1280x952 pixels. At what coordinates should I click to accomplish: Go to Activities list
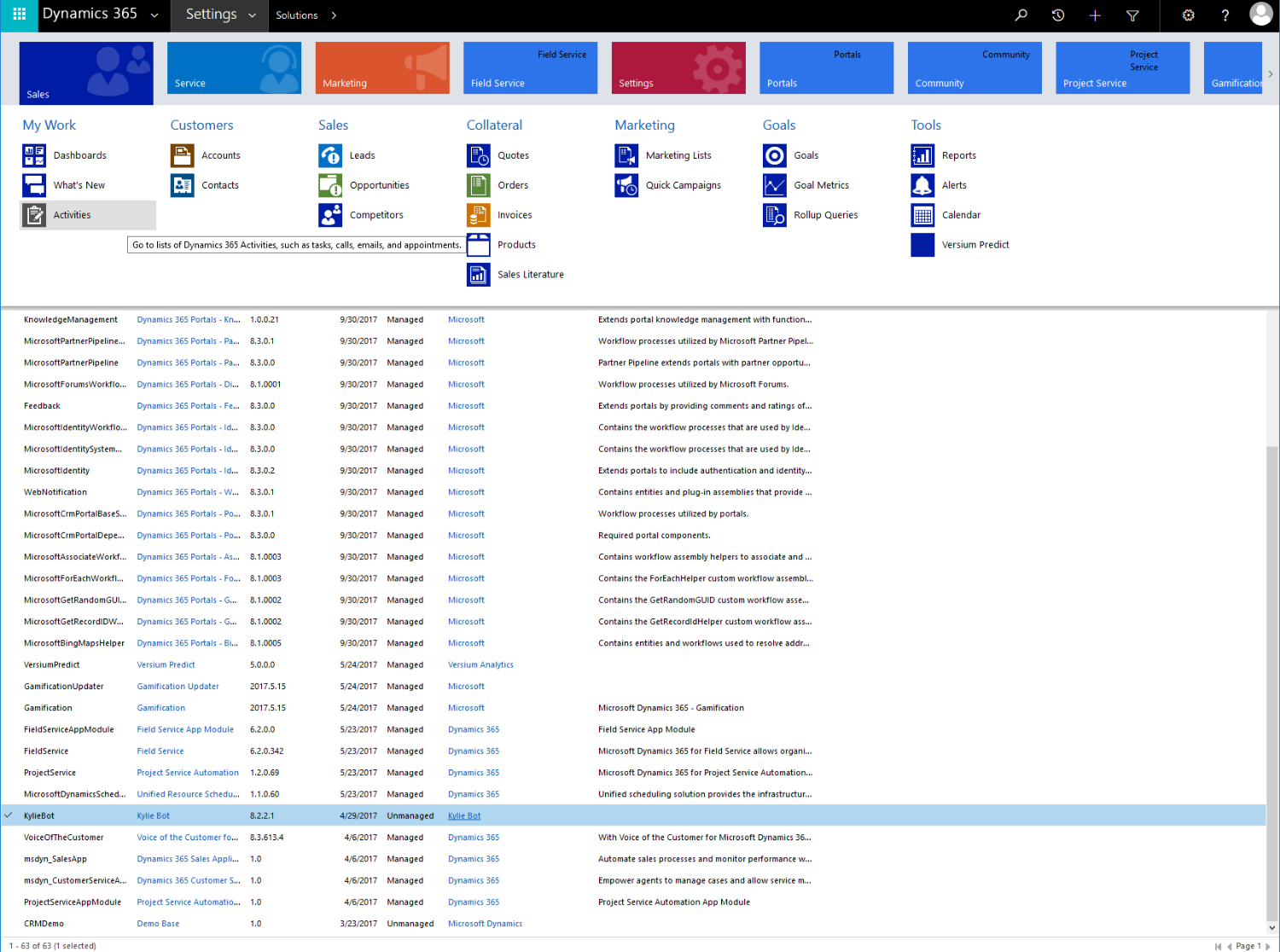[89, 215]
